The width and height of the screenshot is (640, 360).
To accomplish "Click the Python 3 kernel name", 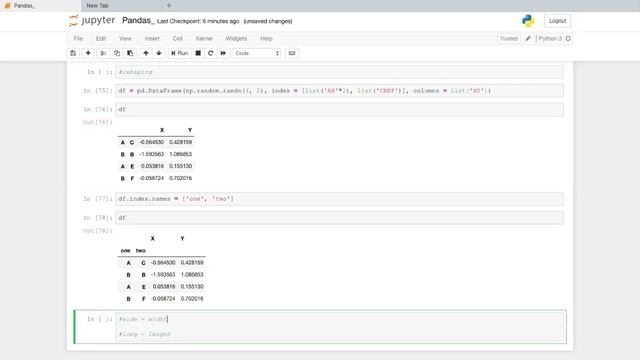I will coord(550,38).
